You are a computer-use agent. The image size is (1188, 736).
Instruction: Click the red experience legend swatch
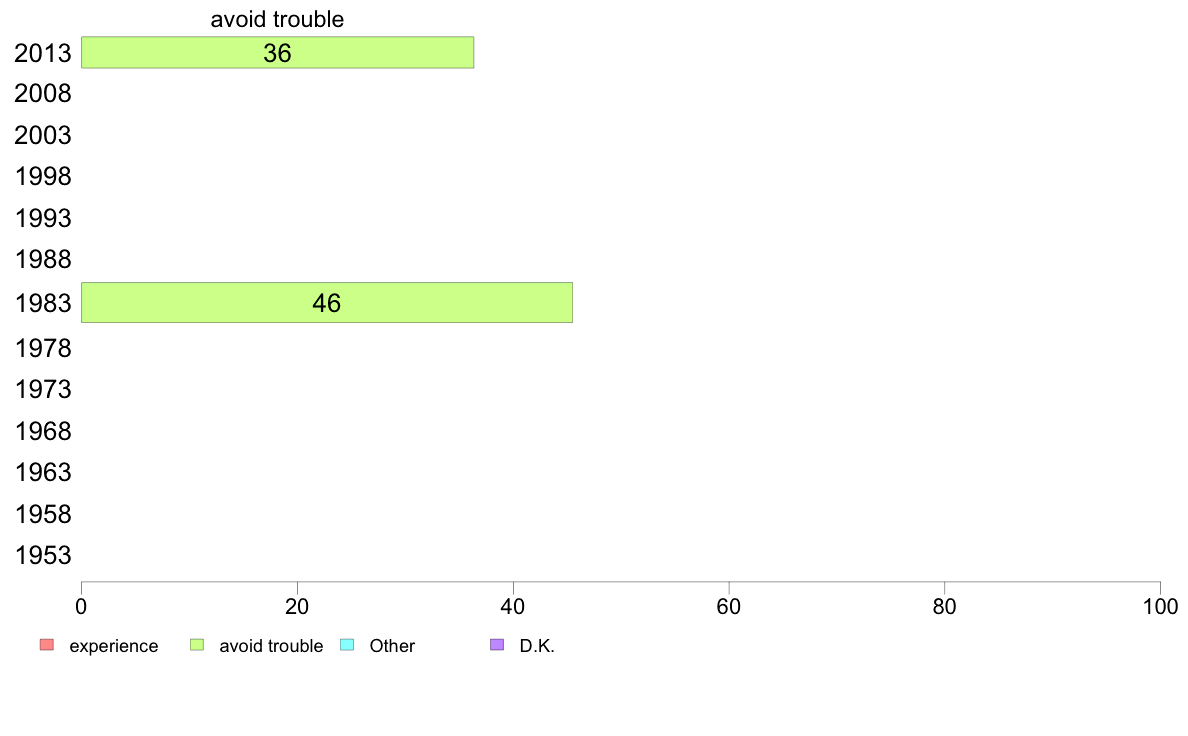[x=47, y=645]
